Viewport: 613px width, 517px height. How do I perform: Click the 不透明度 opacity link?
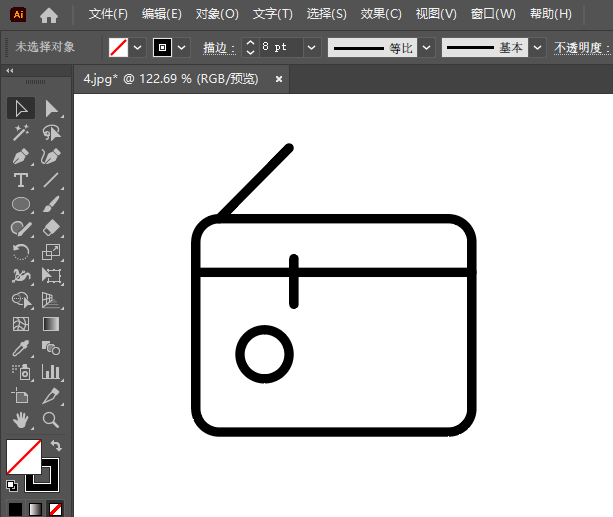click(581, 48)
